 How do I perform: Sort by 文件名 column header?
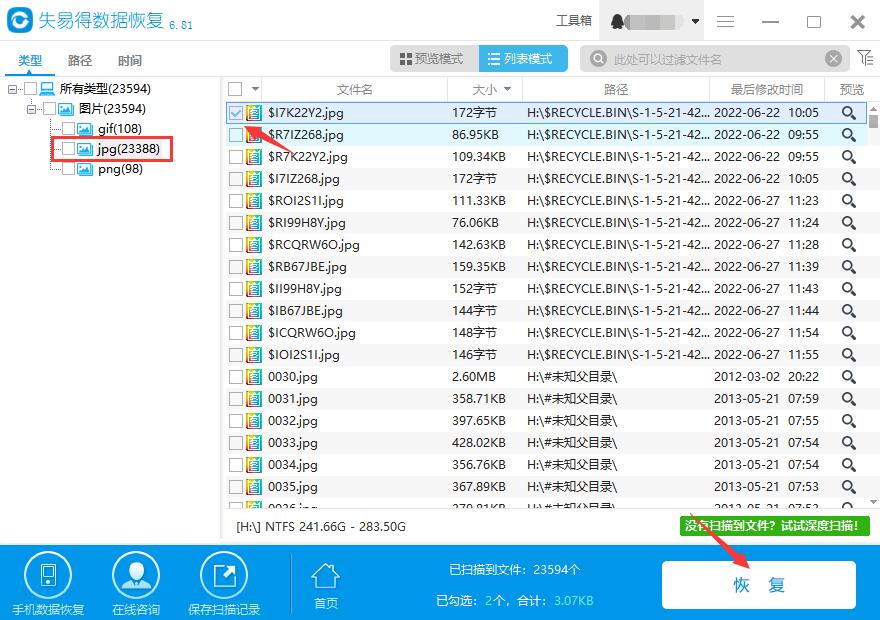tap(355, 89)
